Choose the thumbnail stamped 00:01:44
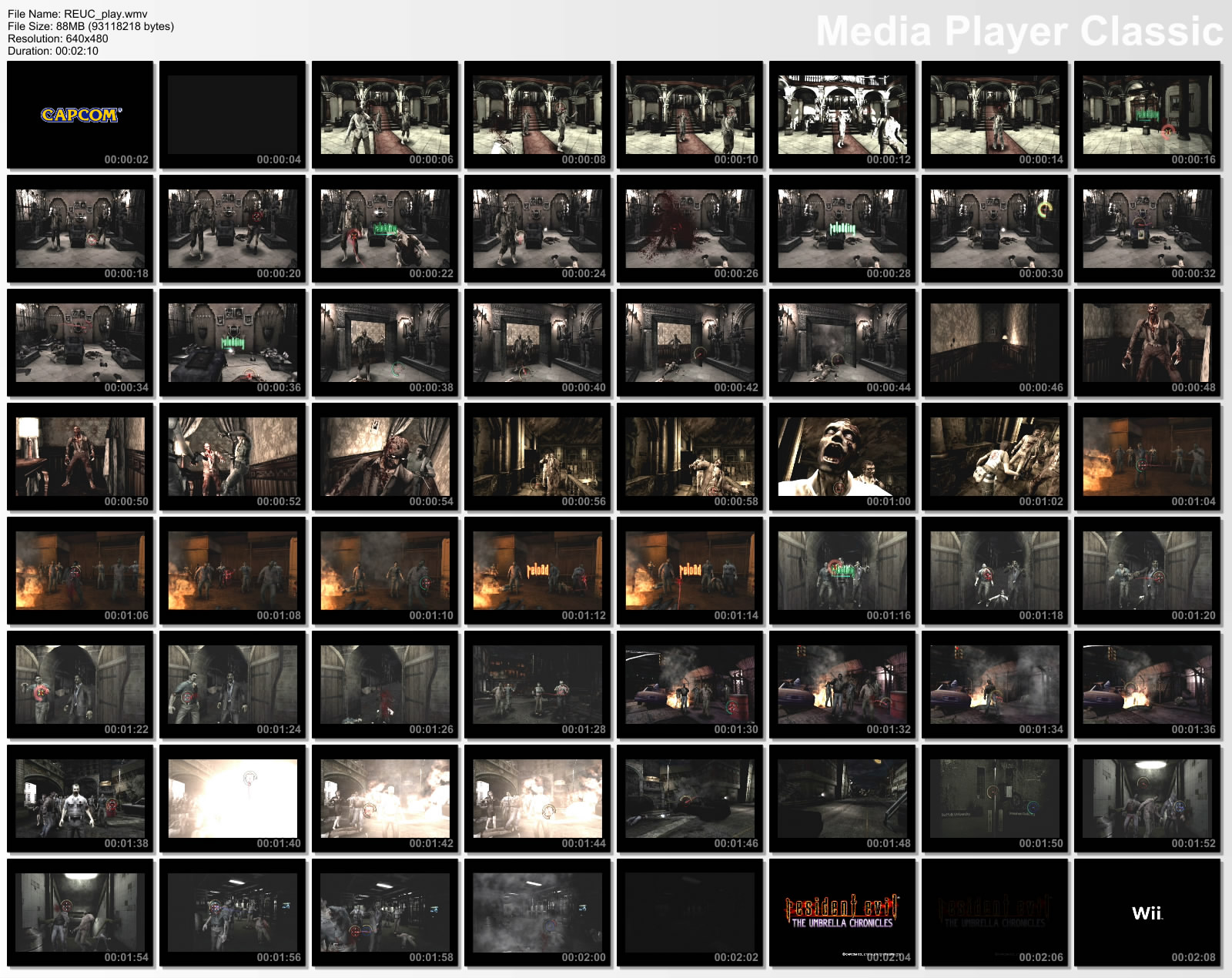 click(x=537, y=799)
